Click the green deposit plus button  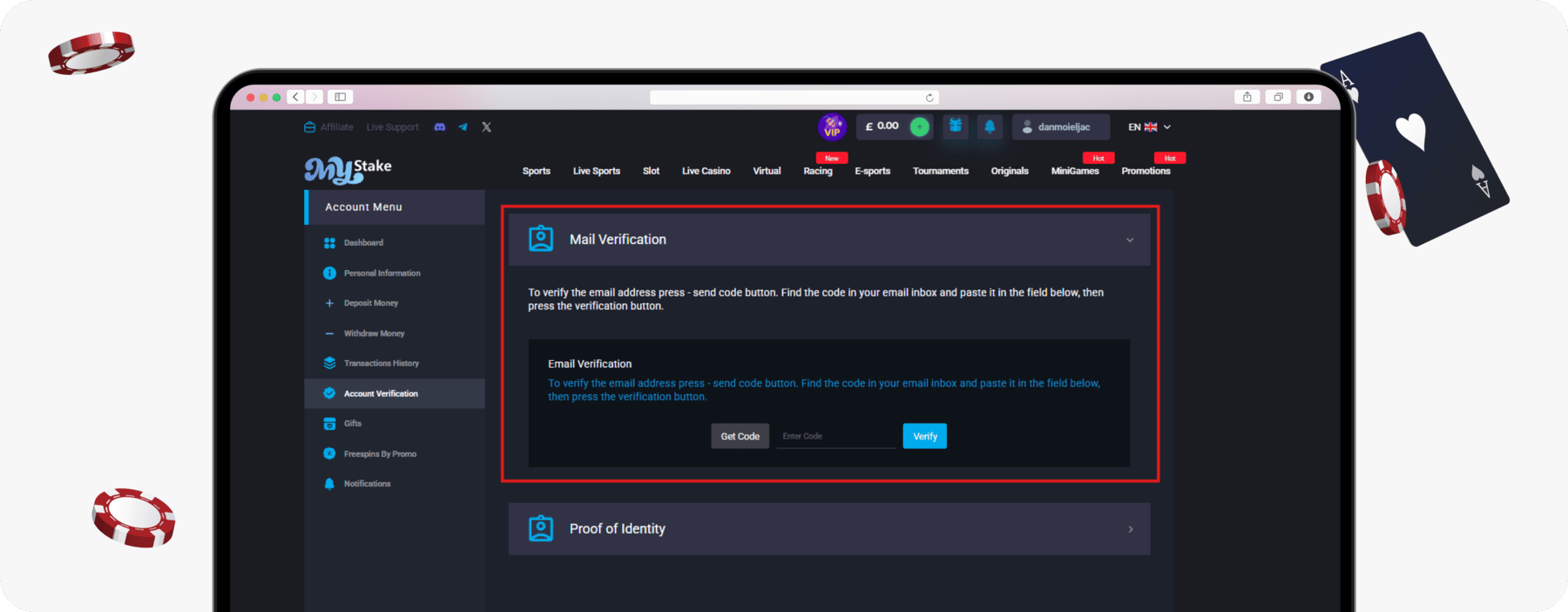[919, 127]
